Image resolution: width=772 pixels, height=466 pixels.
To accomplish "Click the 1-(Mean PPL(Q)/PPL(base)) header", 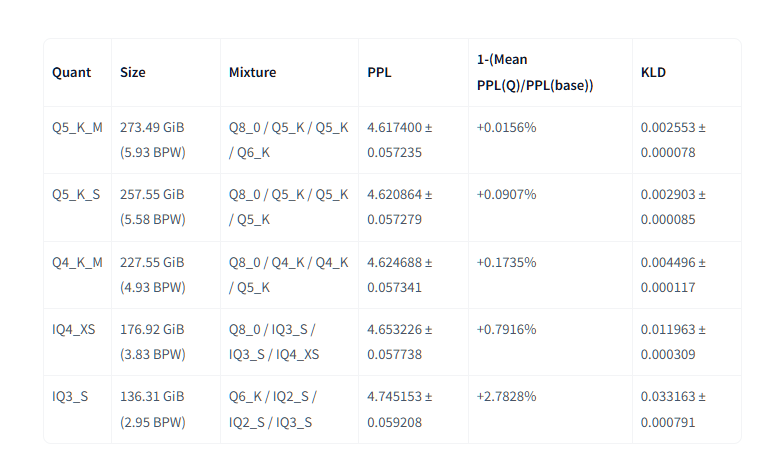I will point(535,73).
